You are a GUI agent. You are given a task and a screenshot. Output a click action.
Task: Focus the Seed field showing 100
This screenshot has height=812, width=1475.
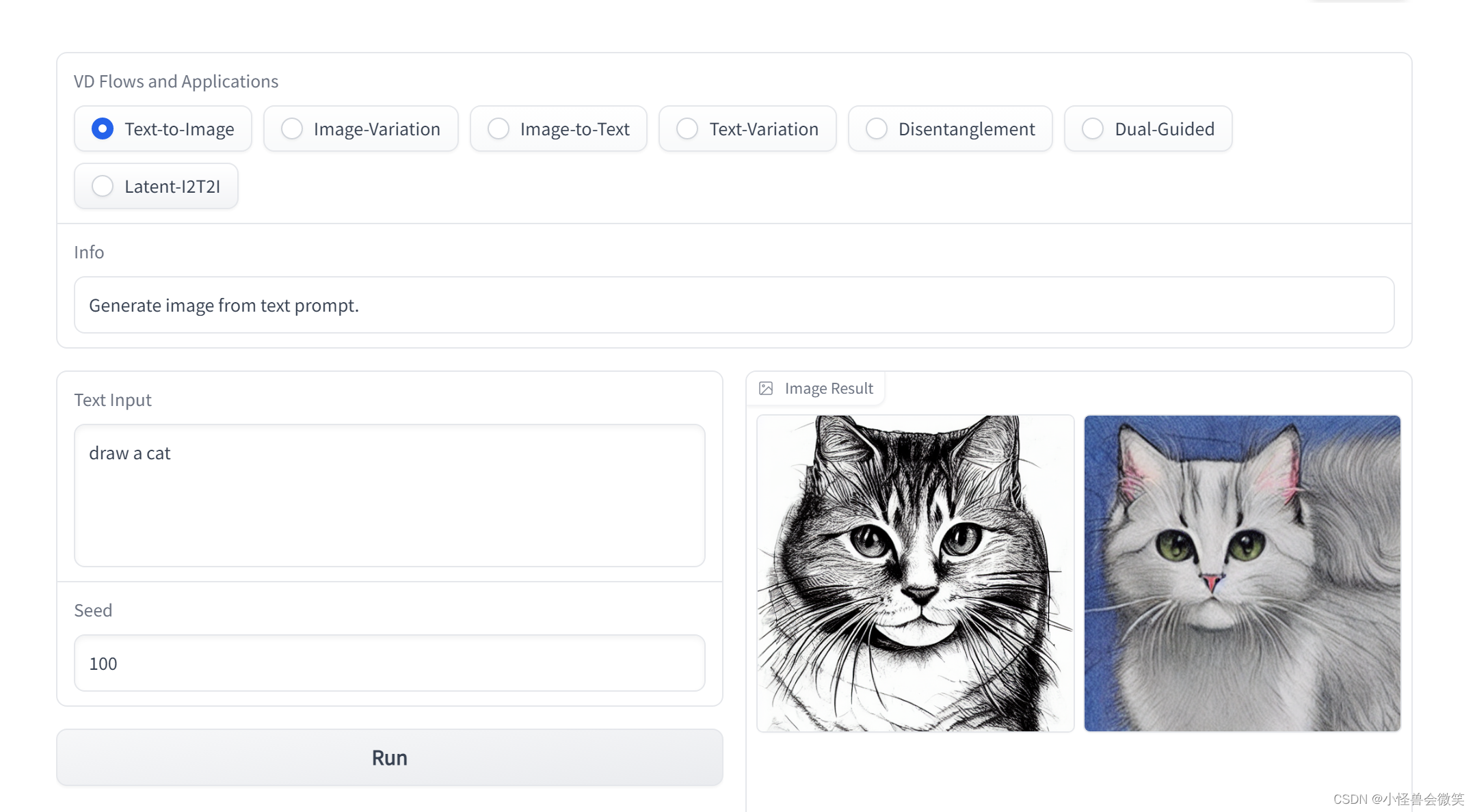(389, 663)
